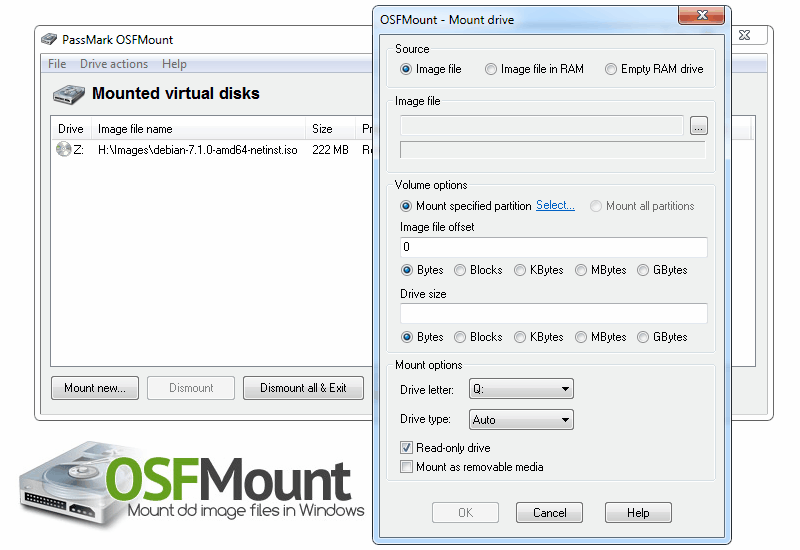Click the Image file offset field
Image resolution: width=800 pixels, height=550 pixels.
[554, 247]
